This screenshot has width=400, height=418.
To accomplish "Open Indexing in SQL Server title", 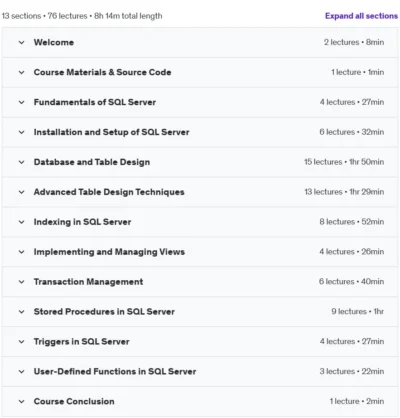I will pyautogui.click(x=82, y=222).
